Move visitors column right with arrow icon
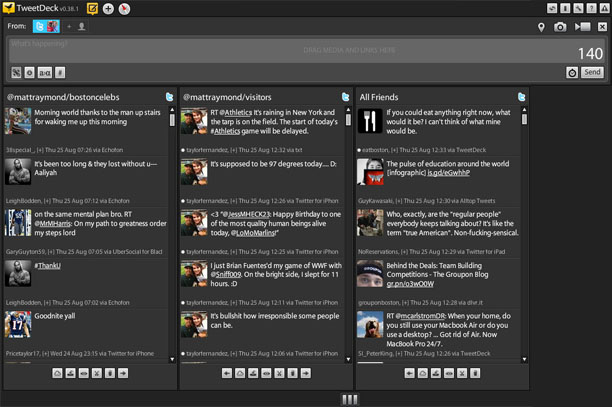The width and height of the screenshot is (612, 407). point(306,373)
